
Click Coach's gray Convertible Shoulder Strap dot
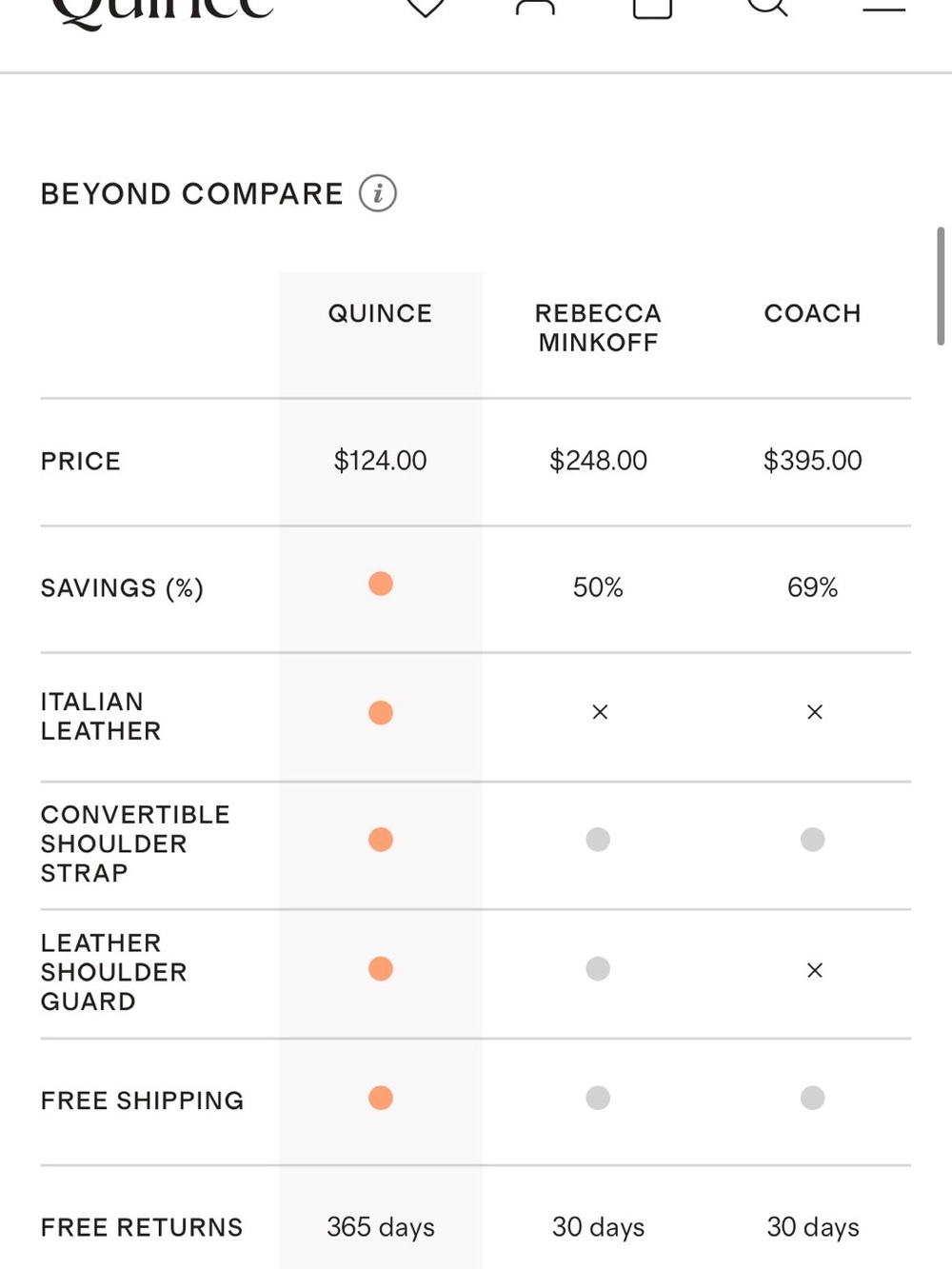[x=813, y=840]
